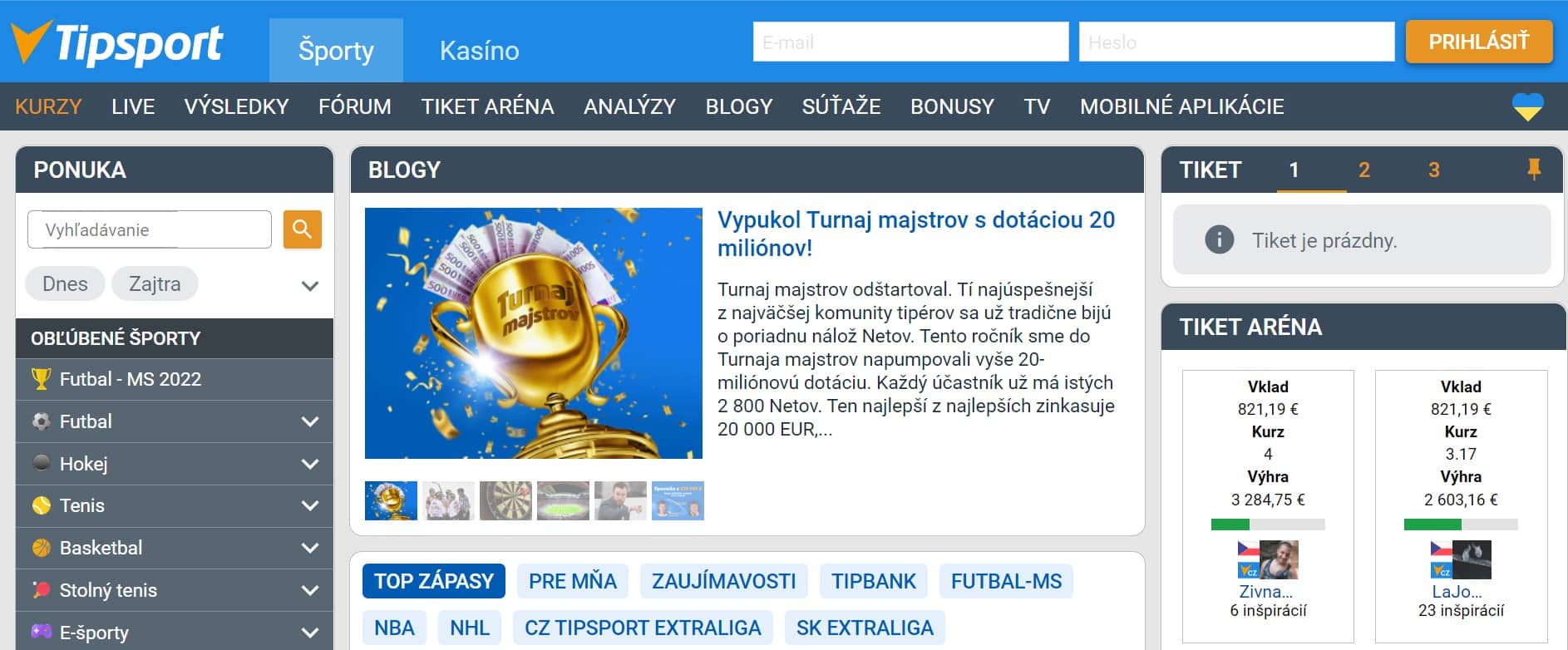Select the CZ TIPSPORT EXTRALIGA filter
Image resolution: width=1568 pixels, height=650 pixels.
pyautogui.click(x=643, y=628)
